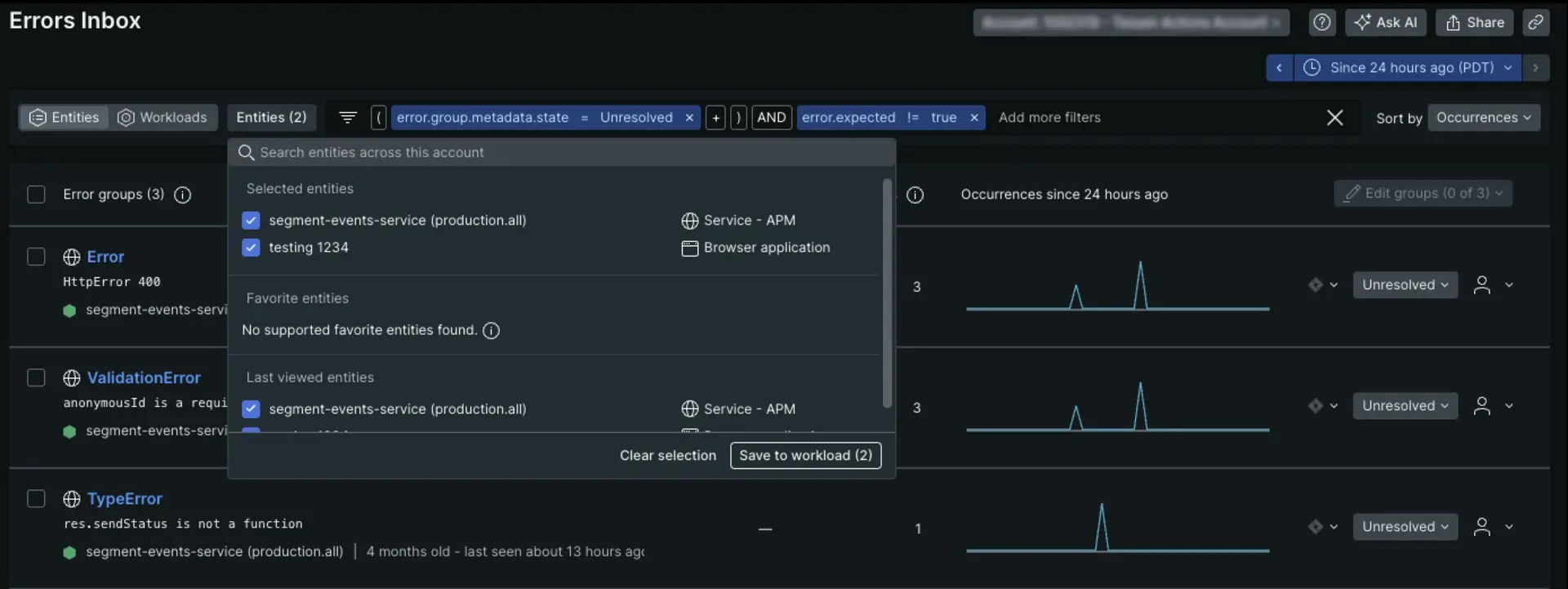Click the help question mark icon
This screenshot has height=589, width=1568.
click(x=1321, y=23)
